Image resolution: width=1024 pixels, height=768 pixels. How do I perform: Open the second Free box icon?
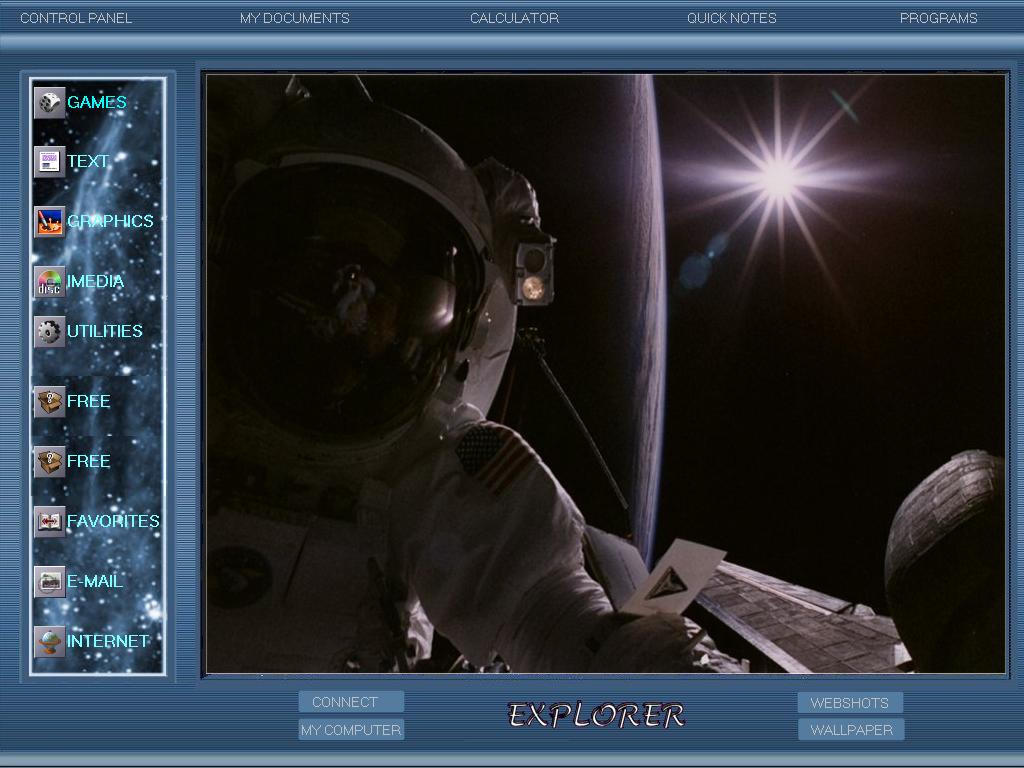pyautogui.click(x=50, y=461)
